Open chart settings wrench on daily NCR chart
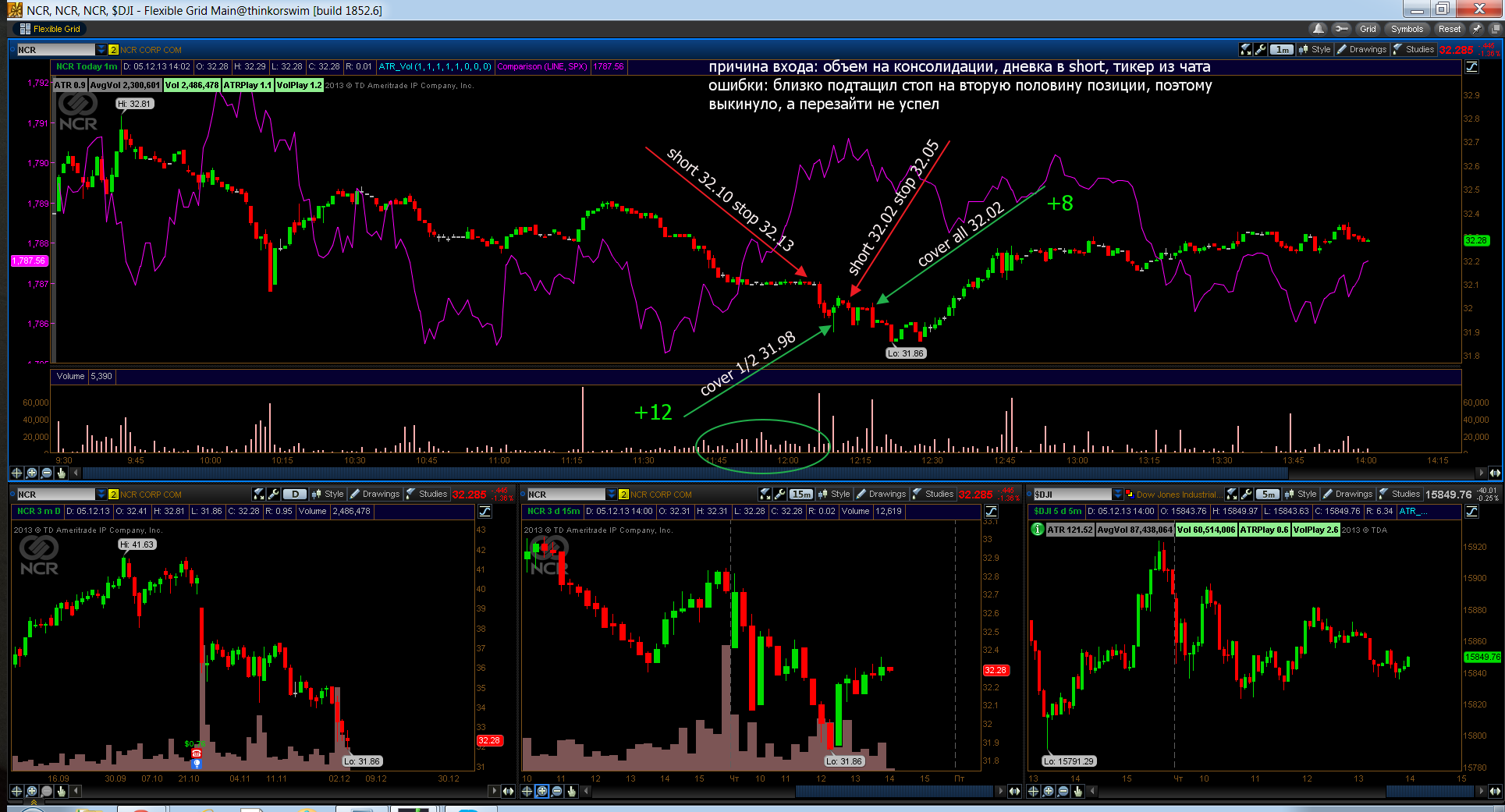The height and width of the screenshot is (812, 1505). tap(273, 494)
